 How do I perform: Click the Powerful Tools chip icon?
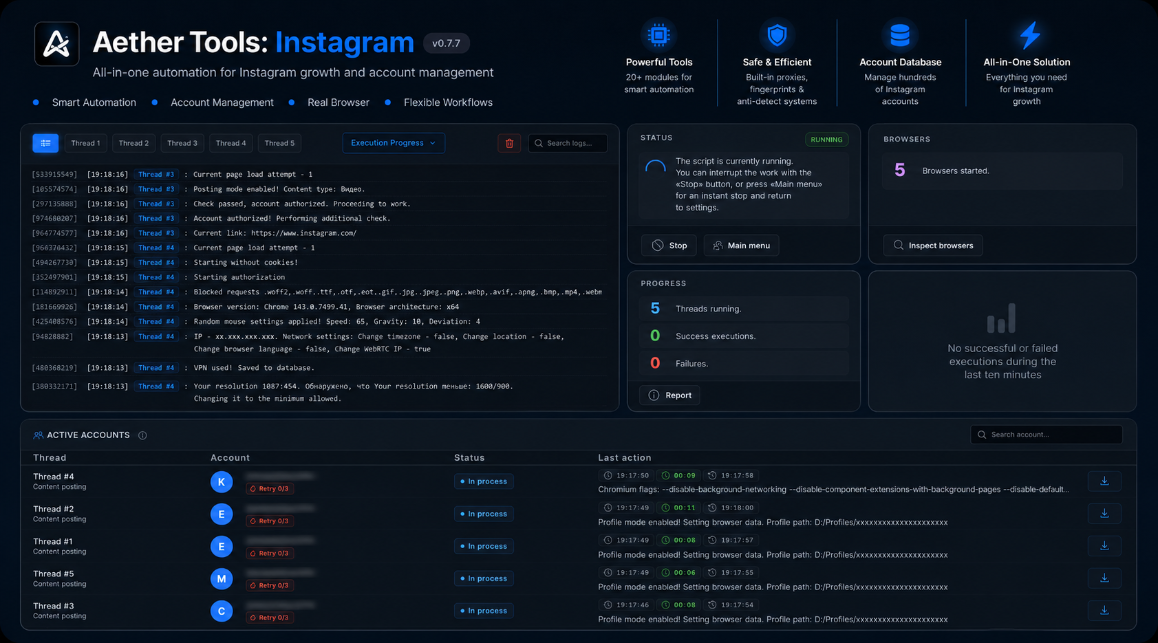coord(659,35)
